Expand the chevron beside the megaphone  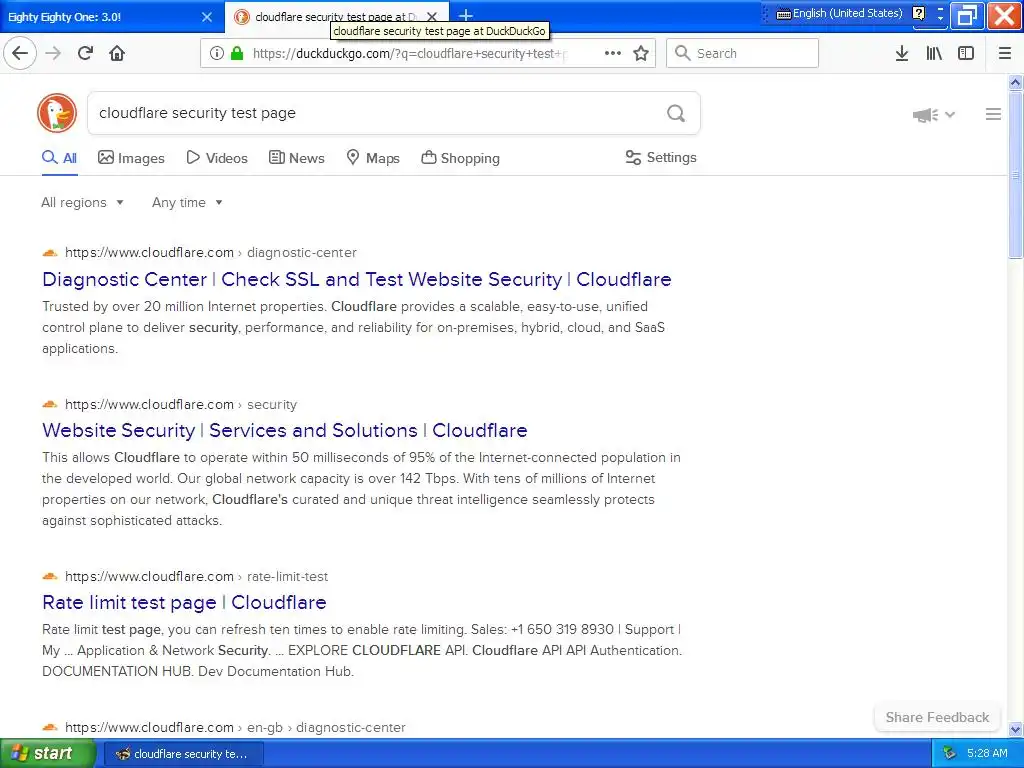(950, 114)
